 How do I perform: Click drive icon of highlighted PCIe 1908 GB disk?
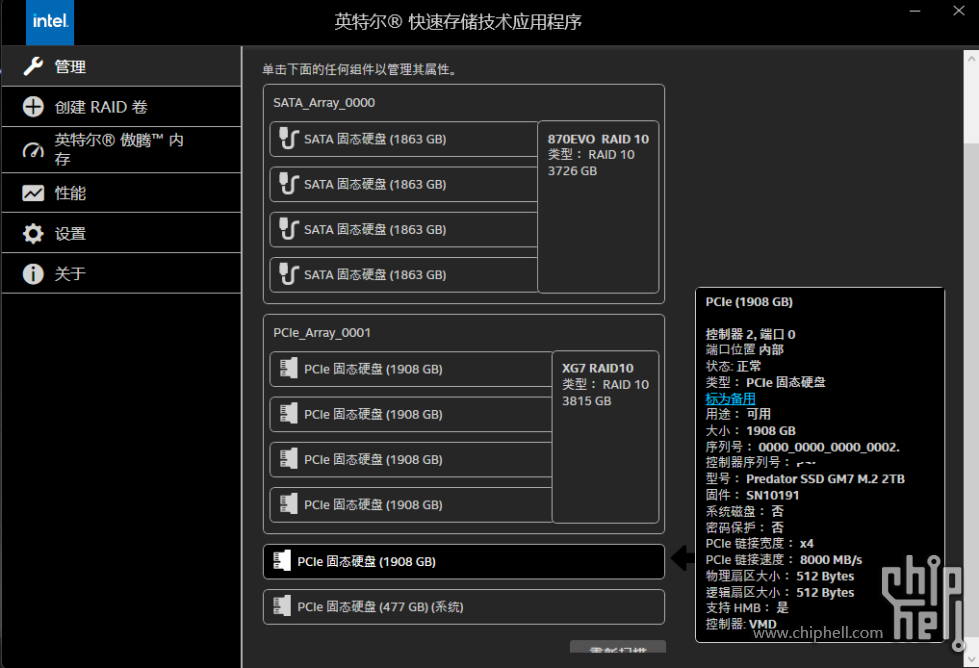click(x=282, y=561)
